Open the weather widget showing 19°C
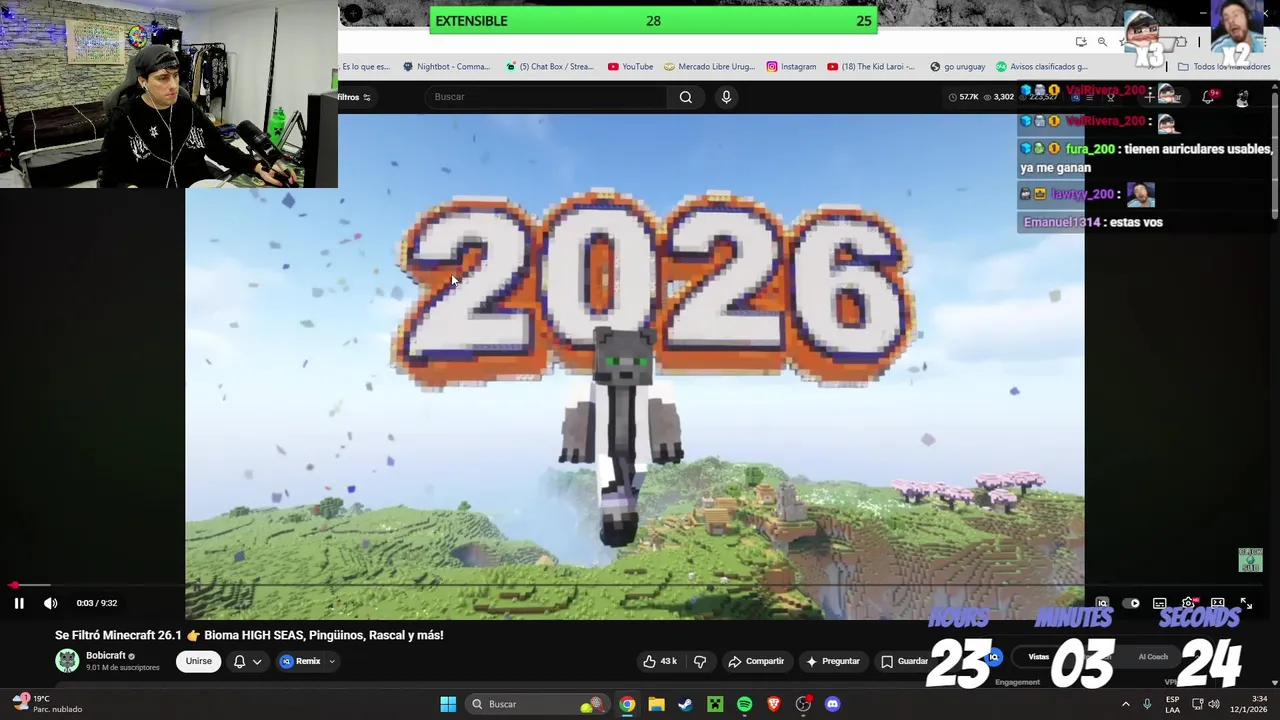Image resolution: width=1280 pixels, height=720 pixels. (48, 704)
